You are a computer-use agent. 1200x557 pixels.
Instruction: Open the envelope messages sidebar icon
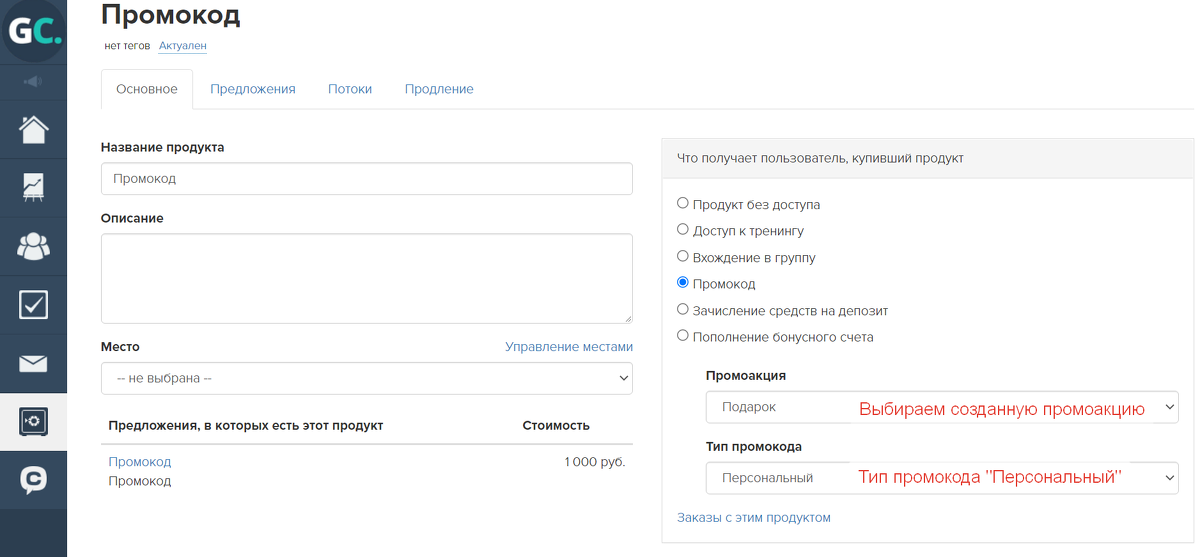(33, 363)
